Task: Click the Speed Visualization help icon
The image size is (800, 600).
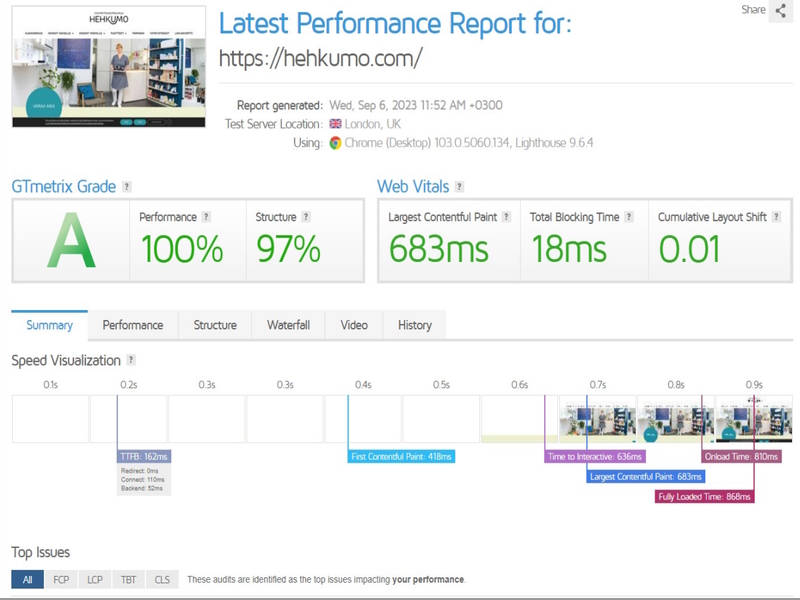Action: [131, 360]
